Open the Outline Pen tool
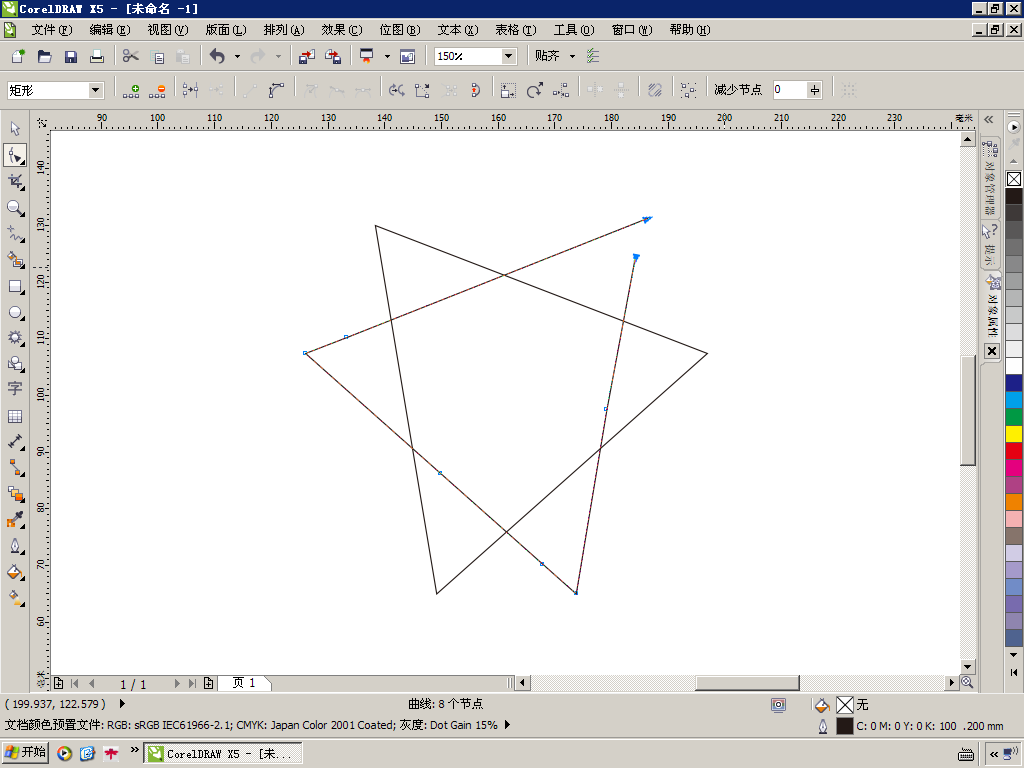 pos(15,546)
